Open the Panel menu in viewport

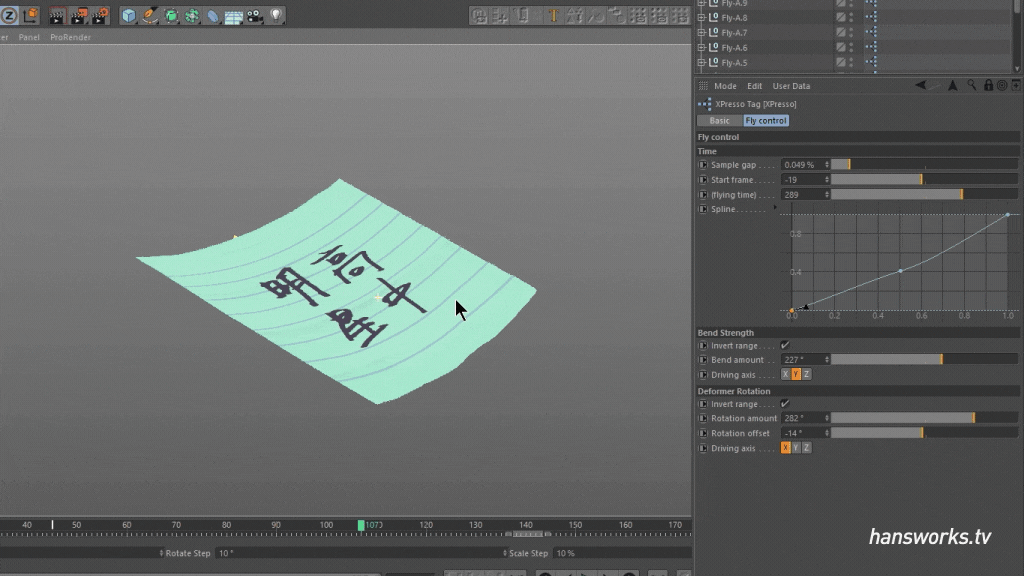point(29,37)
